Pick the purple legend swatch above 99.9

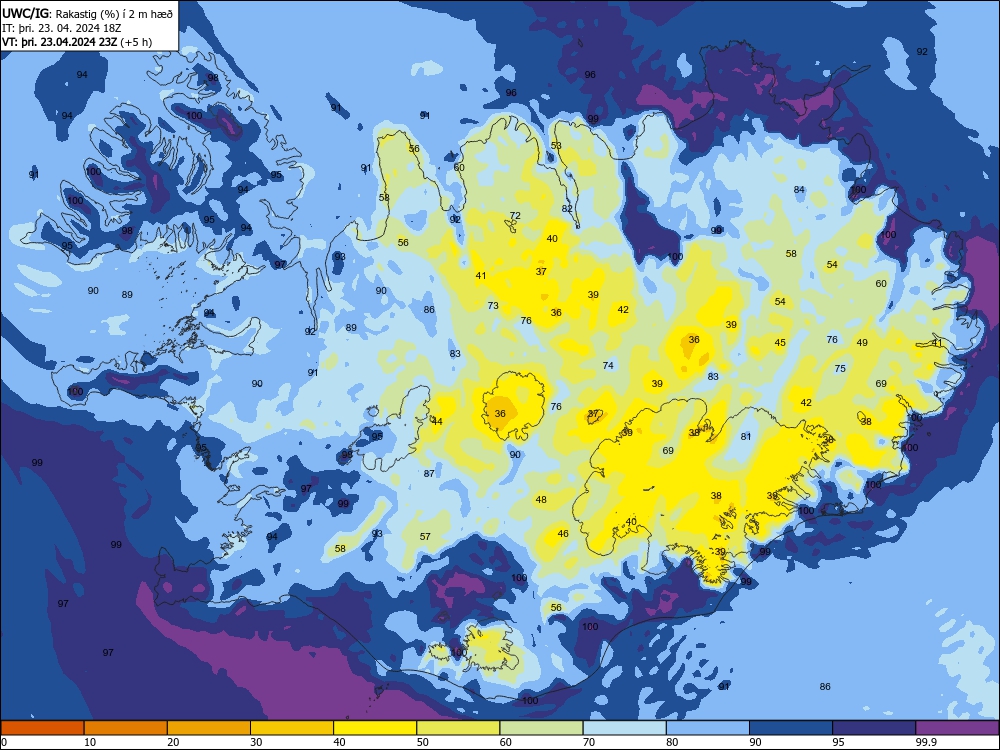(x=957, y=728)
